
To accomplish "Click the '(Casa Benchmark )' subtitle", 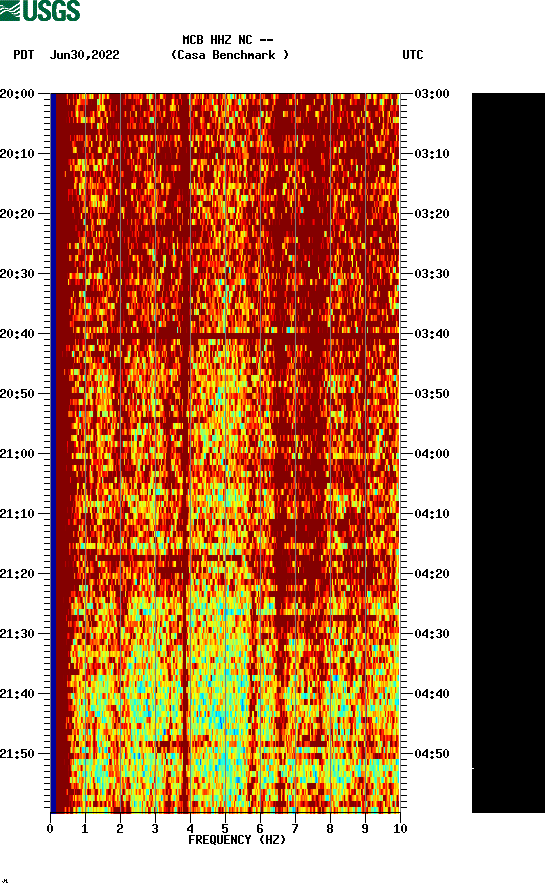I will click(x=230, y=55).
